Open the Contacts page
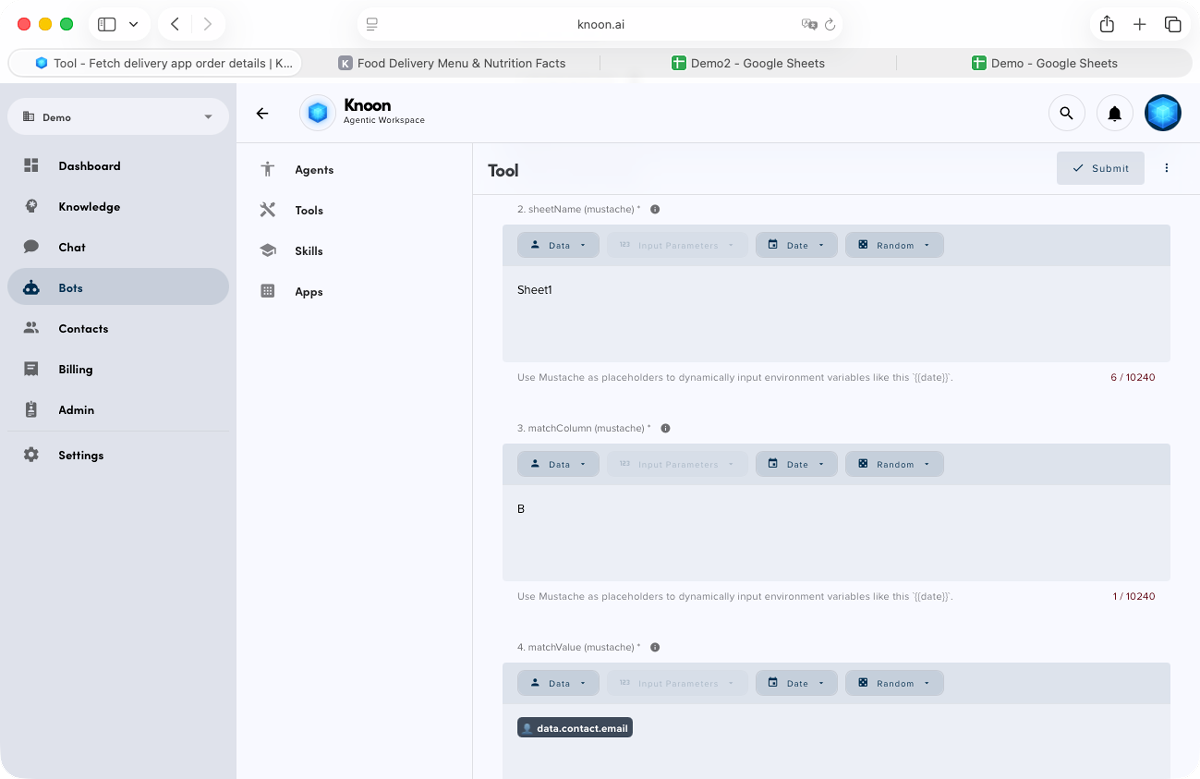 (83, 328)
